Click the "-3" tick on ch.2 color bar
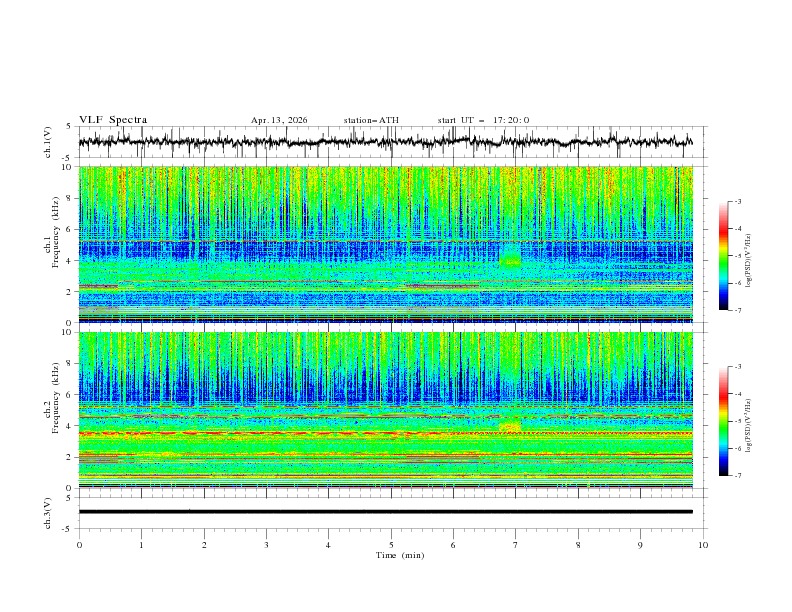 (737, 367)
